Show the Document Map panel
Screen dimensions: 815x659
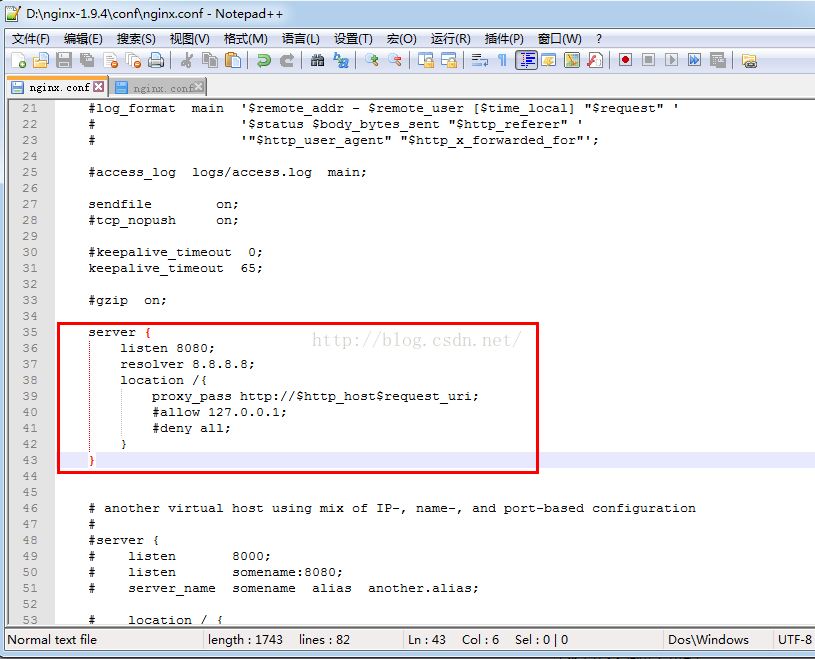click(x=572, y=60)
